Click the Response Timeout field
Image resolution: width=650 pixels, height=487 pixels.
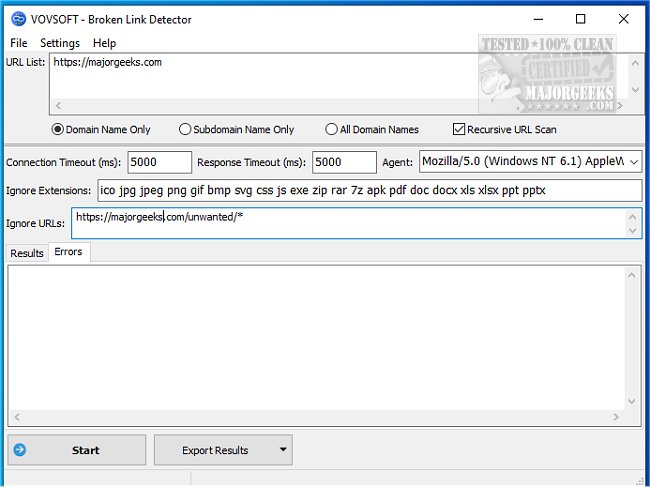344,162
